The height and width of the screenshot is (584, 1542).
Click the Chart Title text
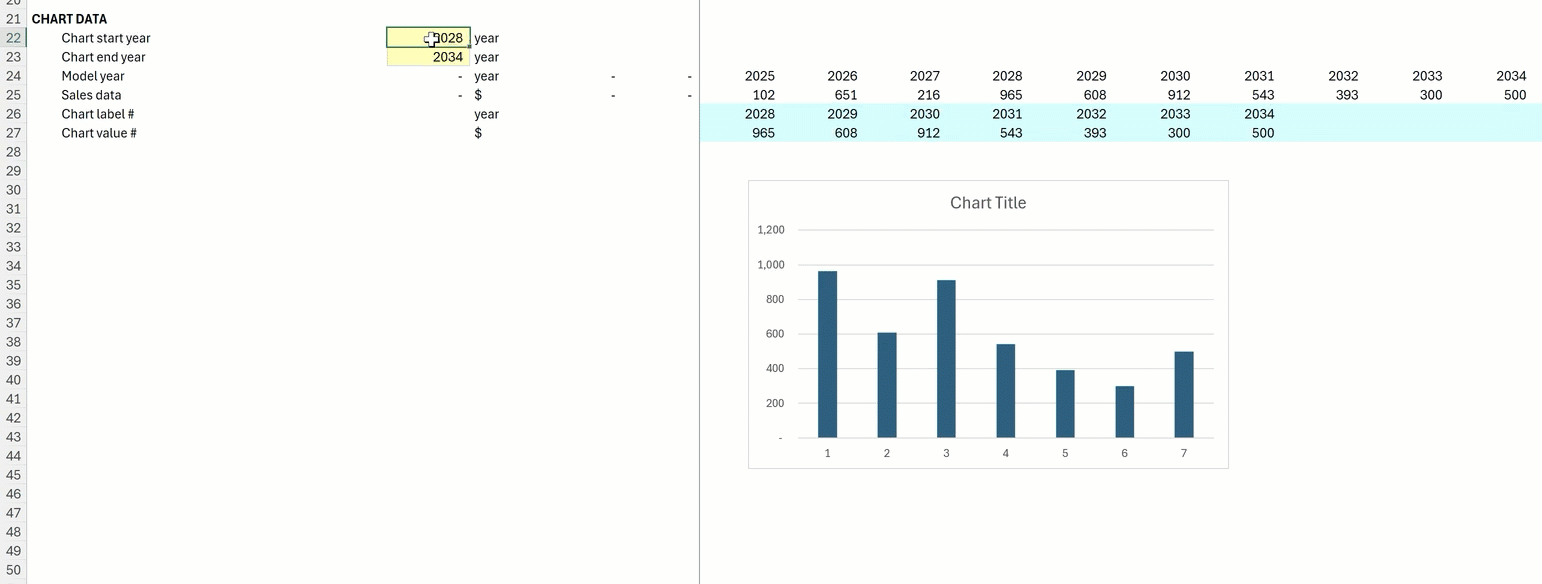point(988,203)
